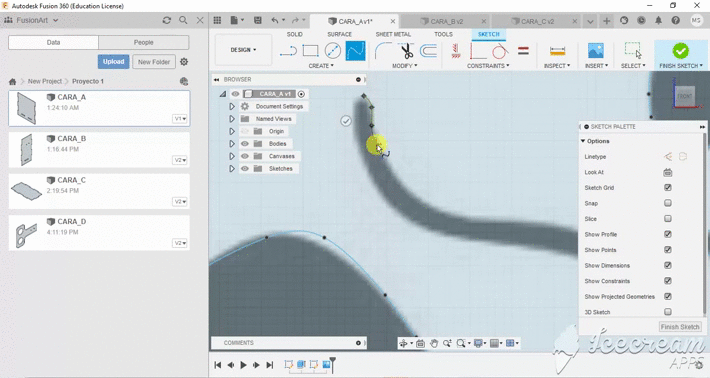Refresh the data panel

tap(167, 20)
